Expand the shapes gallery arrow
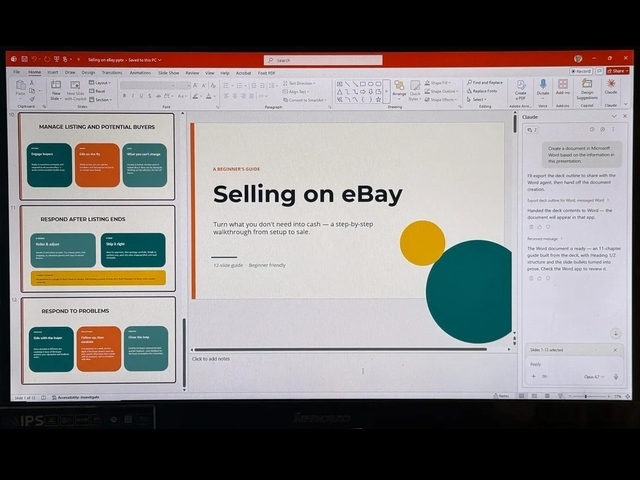640x480 pixels. 386,91
